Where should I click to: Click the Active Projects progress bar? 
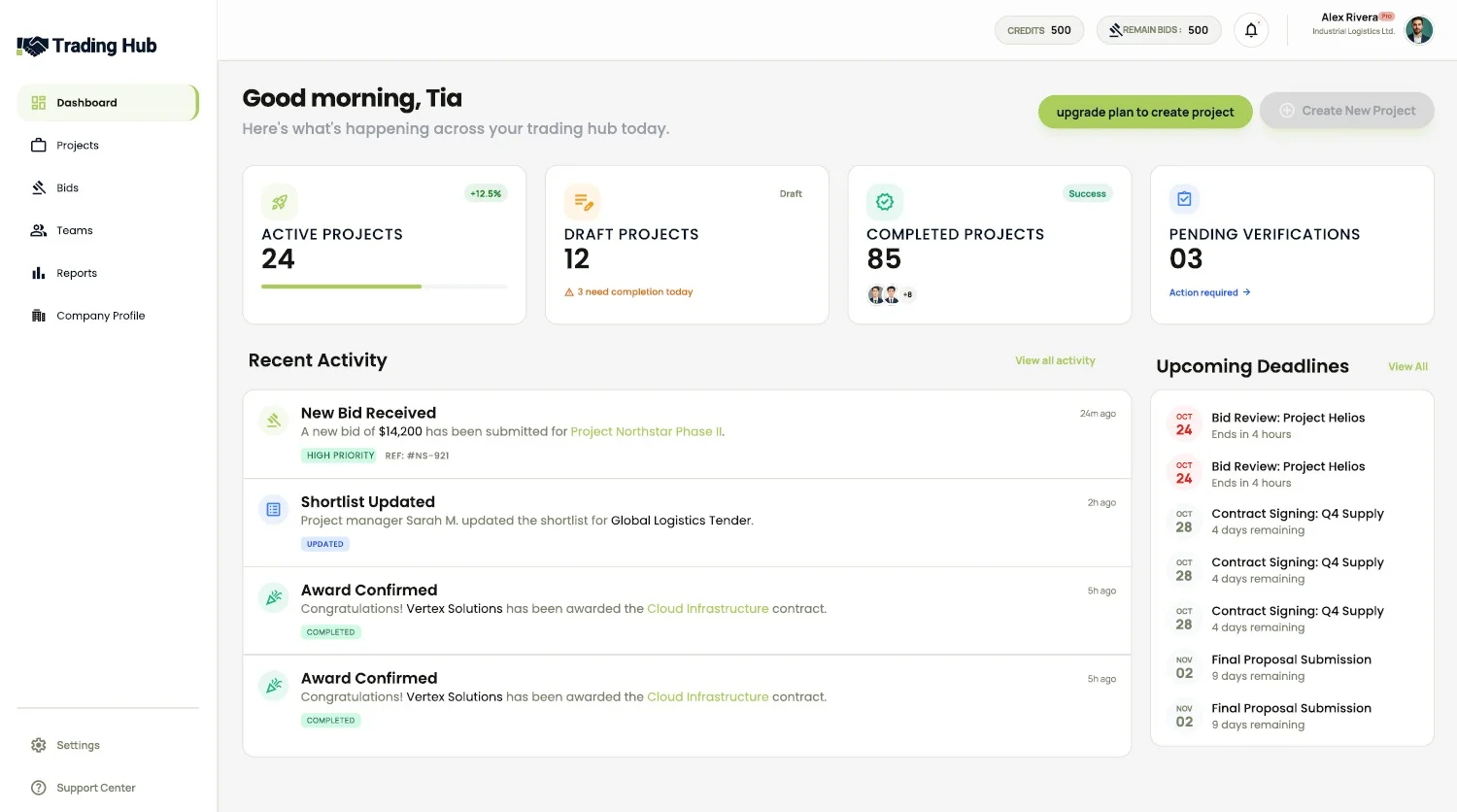click(x=385, y=287)
